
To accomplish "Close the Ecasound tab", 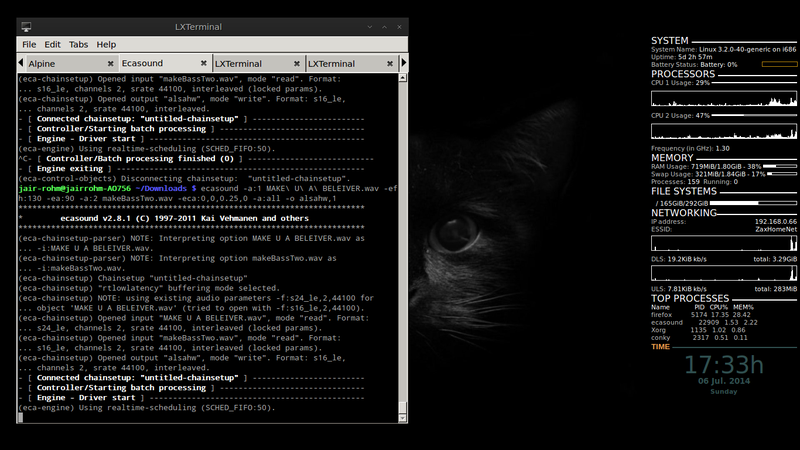I will click(204, 63).
